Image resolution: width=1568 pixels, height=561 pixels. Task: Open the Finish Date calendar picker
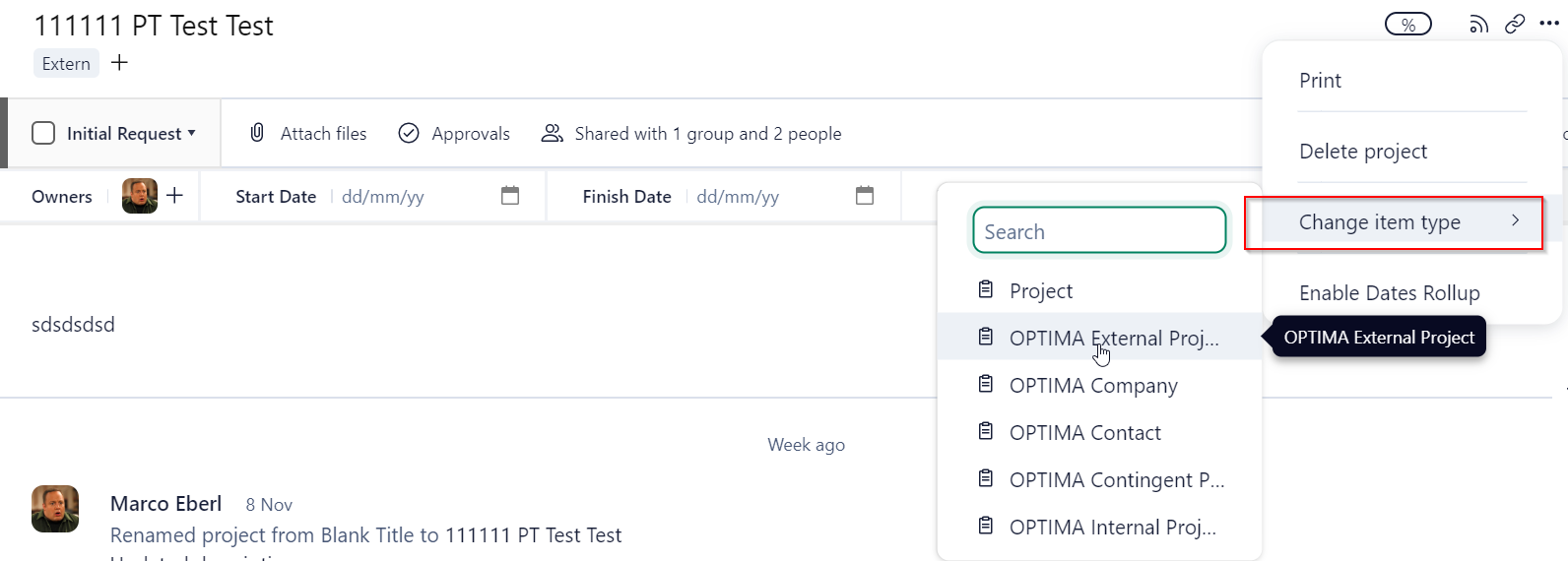click(865, 196)
